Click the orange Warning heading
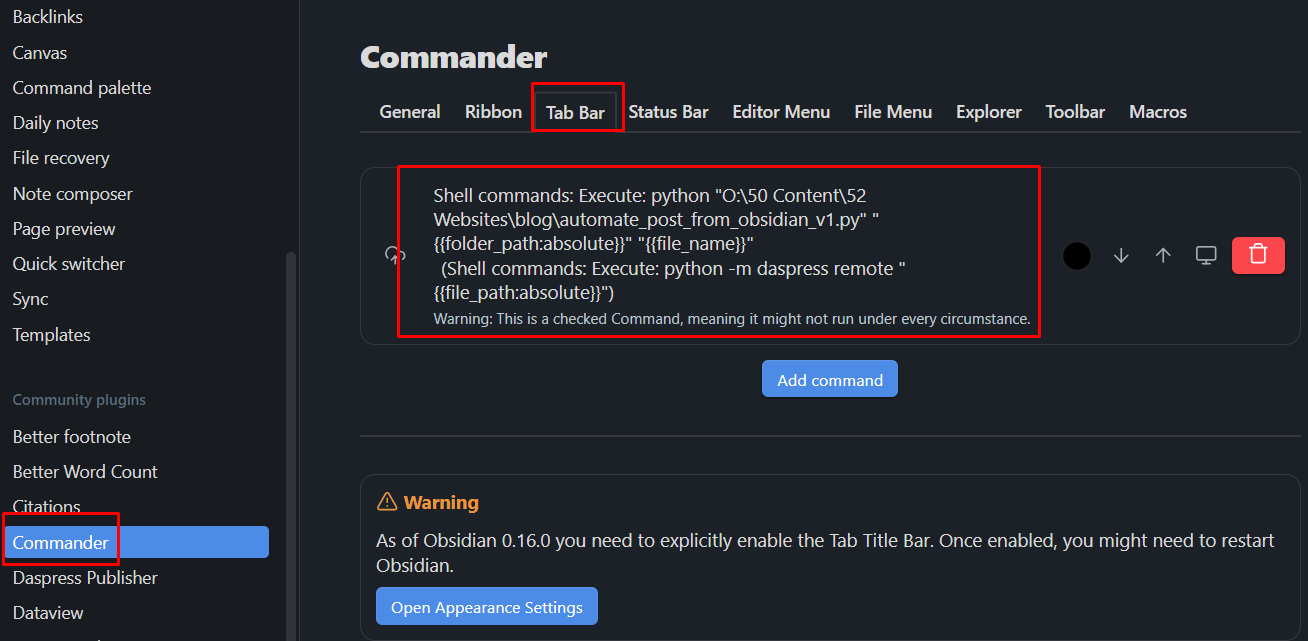This screenshot has width=1308, height=641. [441, 502]
